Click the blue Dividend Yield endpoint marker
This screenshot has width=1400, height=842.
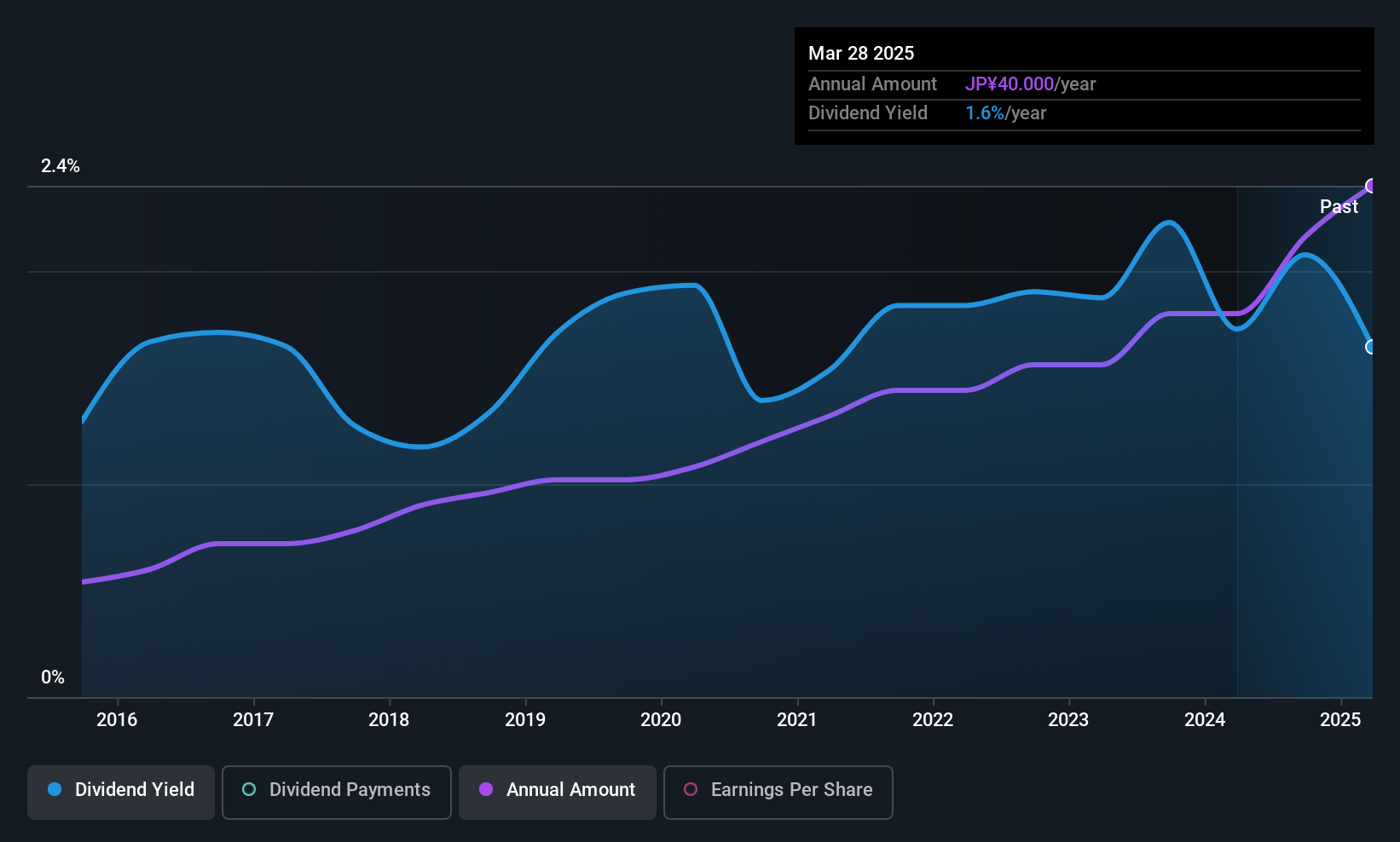(x=1371, y=347)
